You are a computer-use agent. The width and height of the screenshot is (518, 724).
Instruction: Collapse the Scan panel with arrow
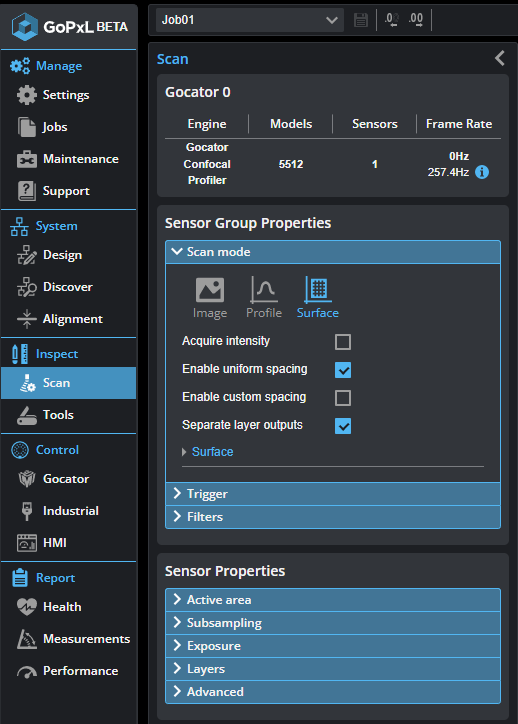[500, 58]
